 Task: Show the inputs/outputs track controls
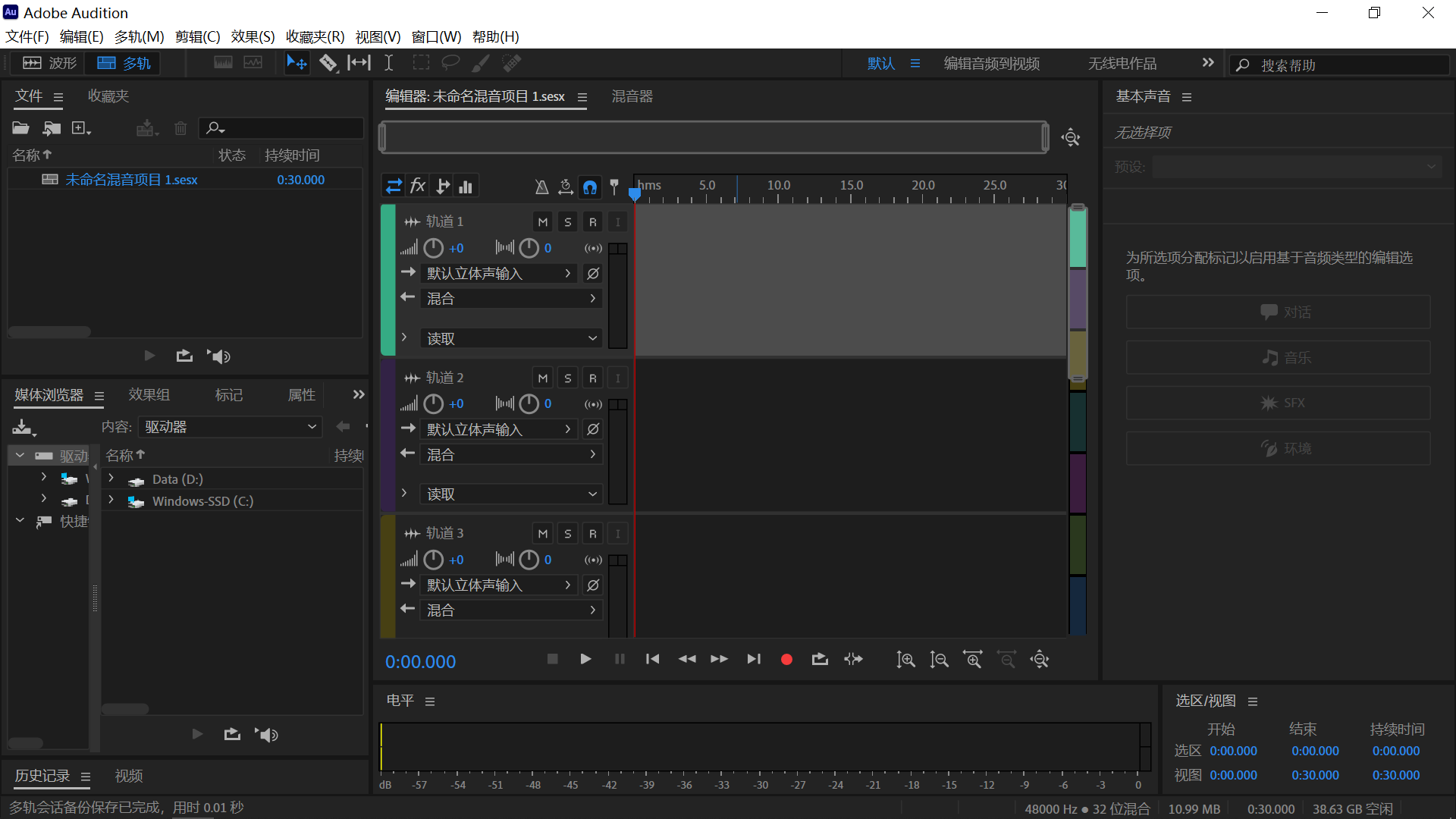(394, 186)
